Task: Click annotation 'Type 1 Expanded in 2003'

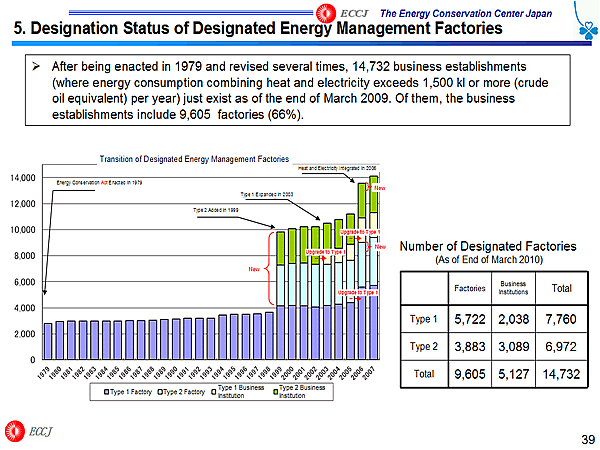Action: pos(267,194)
